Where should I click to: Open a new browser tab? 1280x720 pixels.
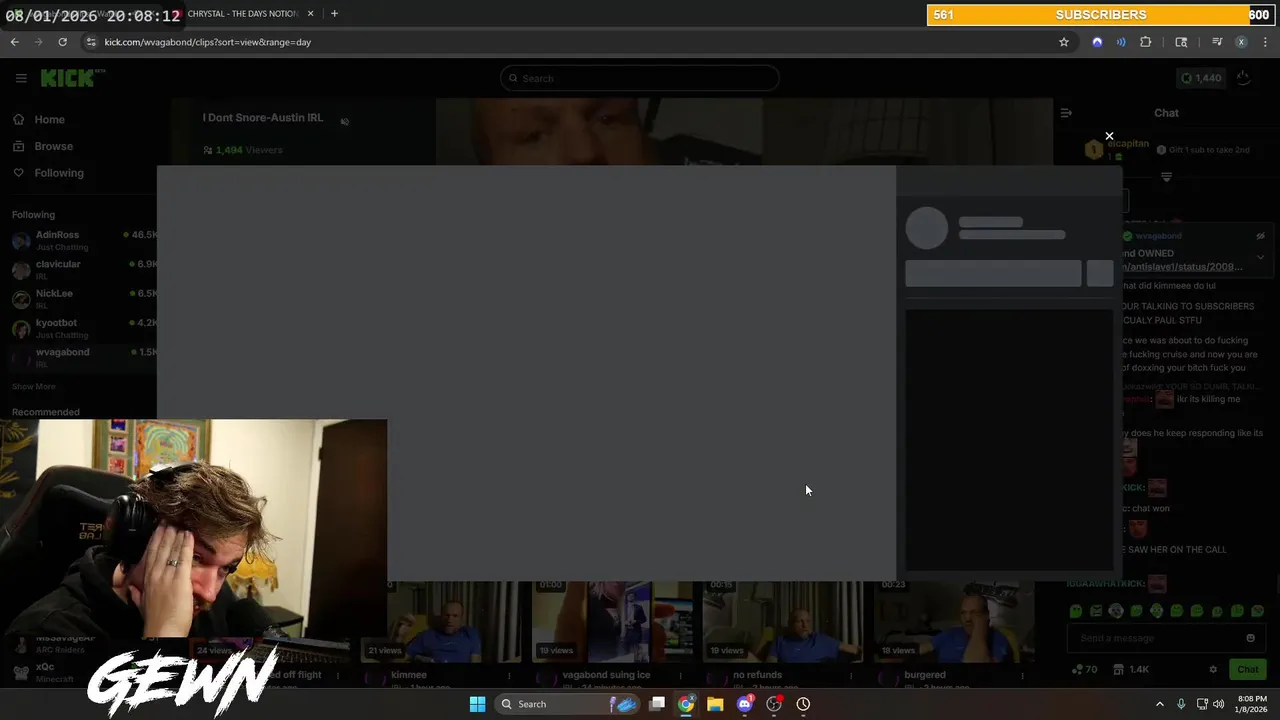pos(334,14)
